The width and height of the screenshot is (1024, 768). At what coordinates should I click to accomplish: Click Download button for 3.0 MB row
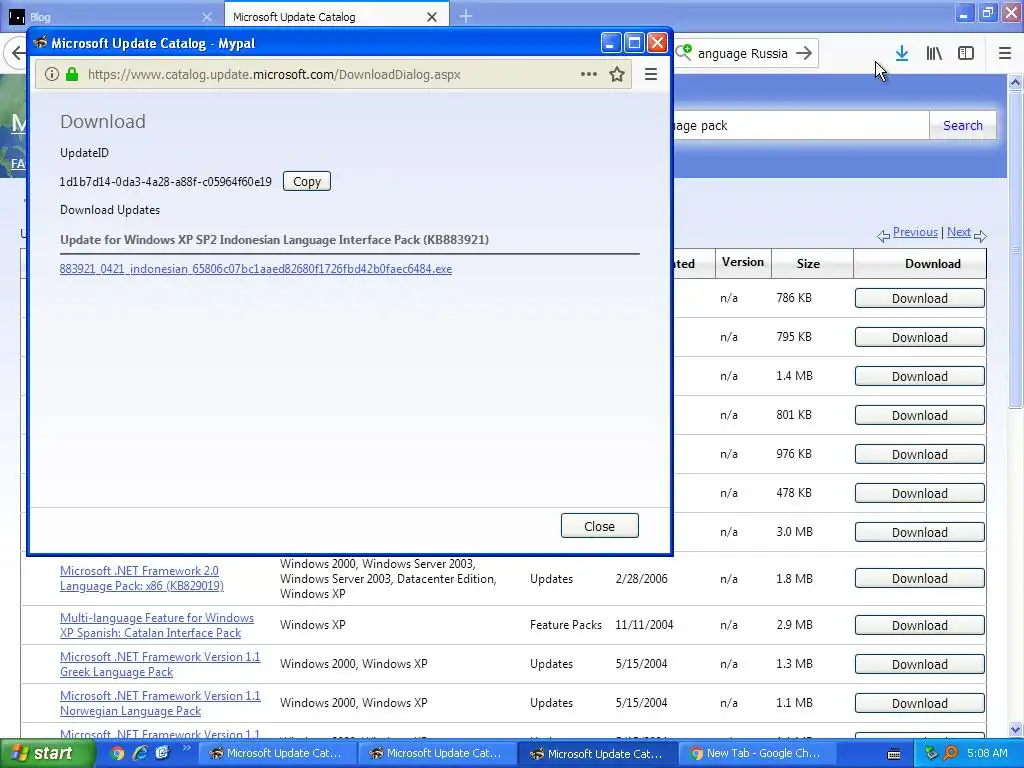tap(920, 533)
